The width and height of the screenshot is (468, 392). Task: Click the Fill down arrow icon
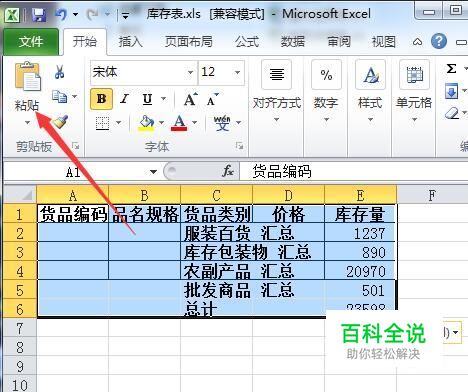point(451,91)
